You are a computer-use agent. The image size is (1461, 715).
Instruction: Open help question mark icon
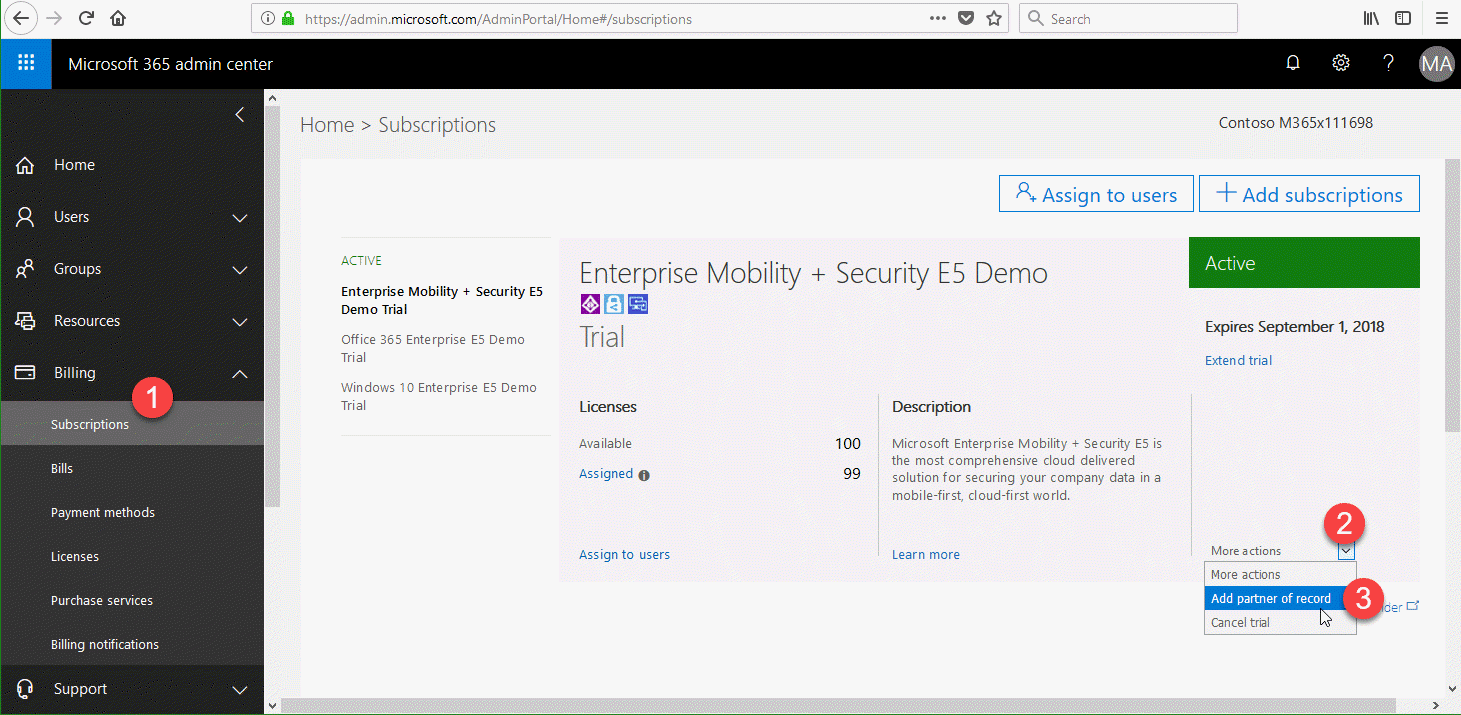click(1388, 63)
